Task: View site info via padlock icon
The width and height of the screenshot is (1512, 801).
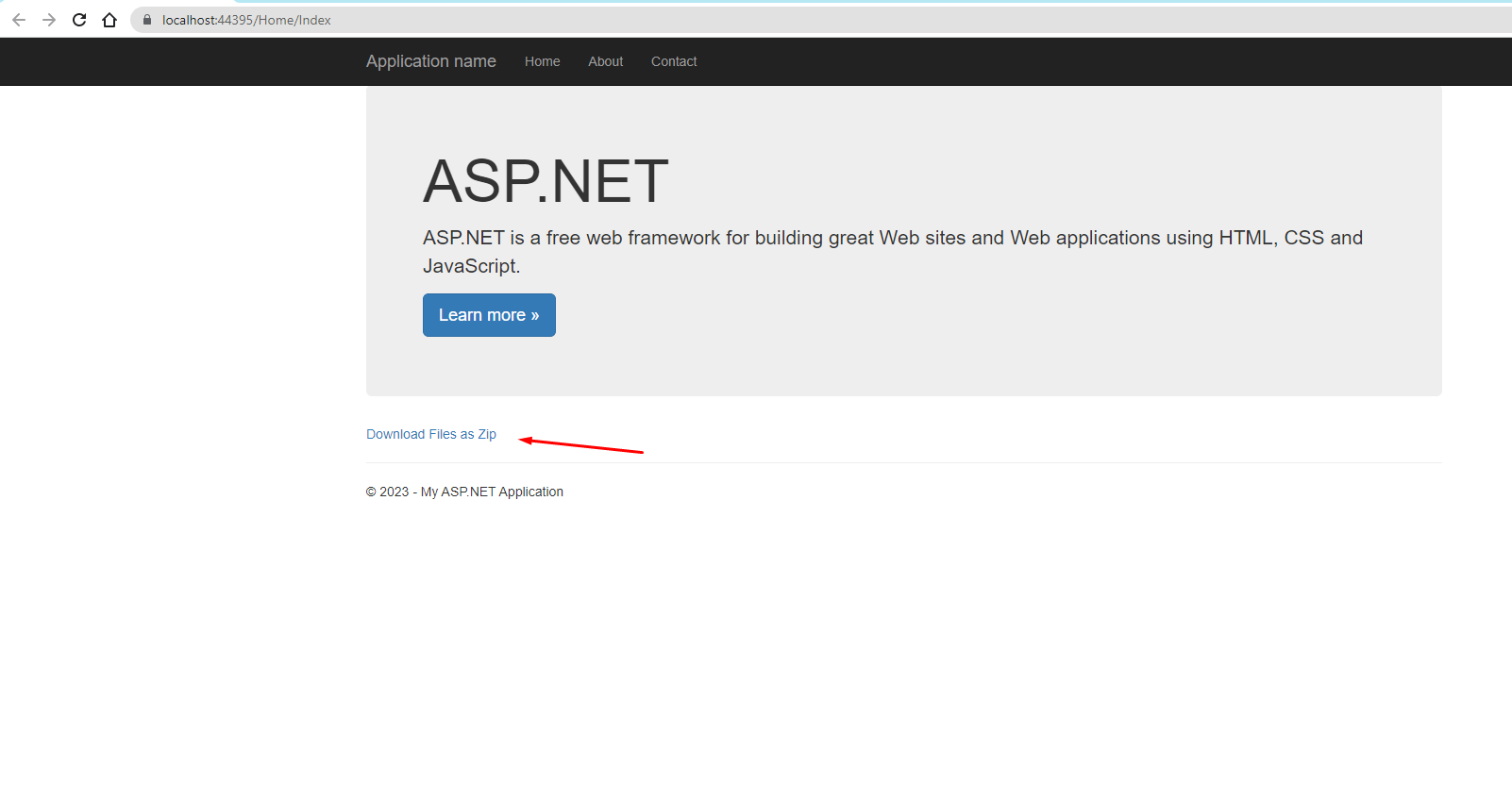Action: pos(146,20)
